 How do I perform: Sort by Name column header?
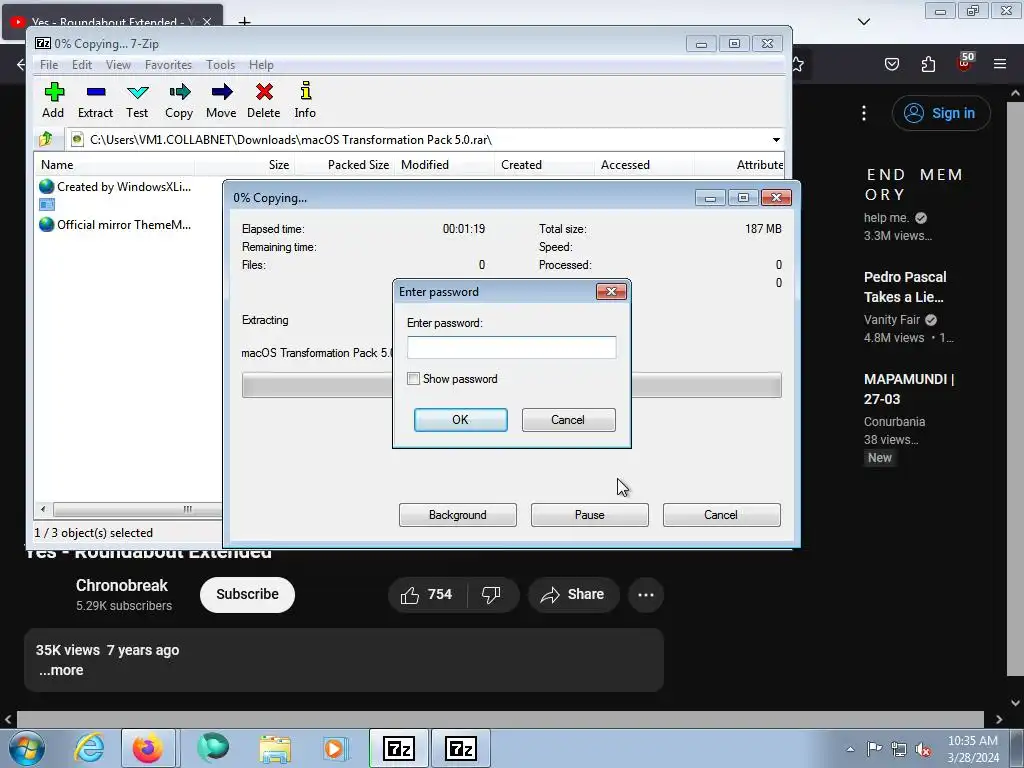114,165
